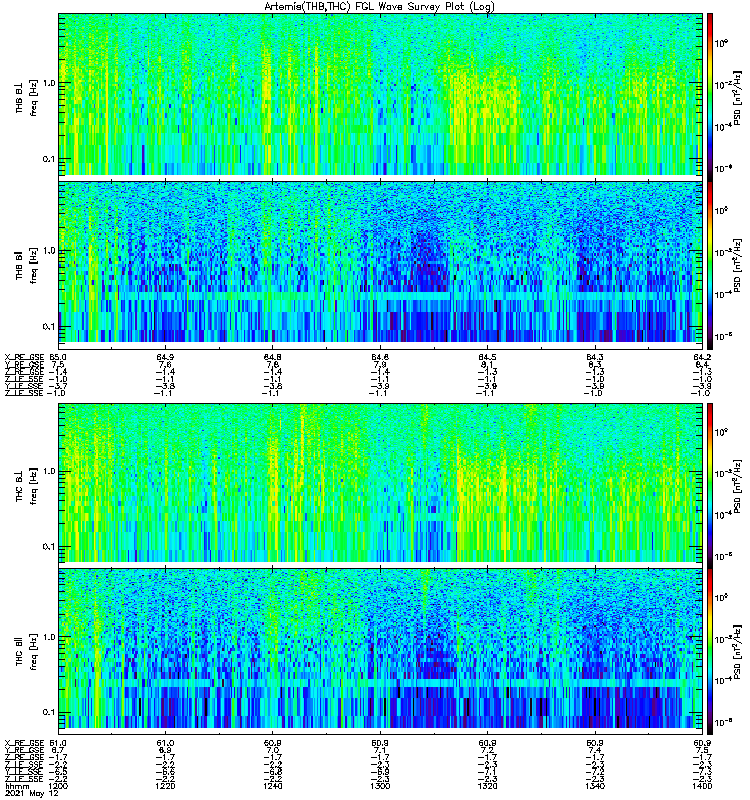This screenshot has width=750, height=800.
Task: Click the 1.0 frequency tick of THC B∥ panel
Action: 49,637
